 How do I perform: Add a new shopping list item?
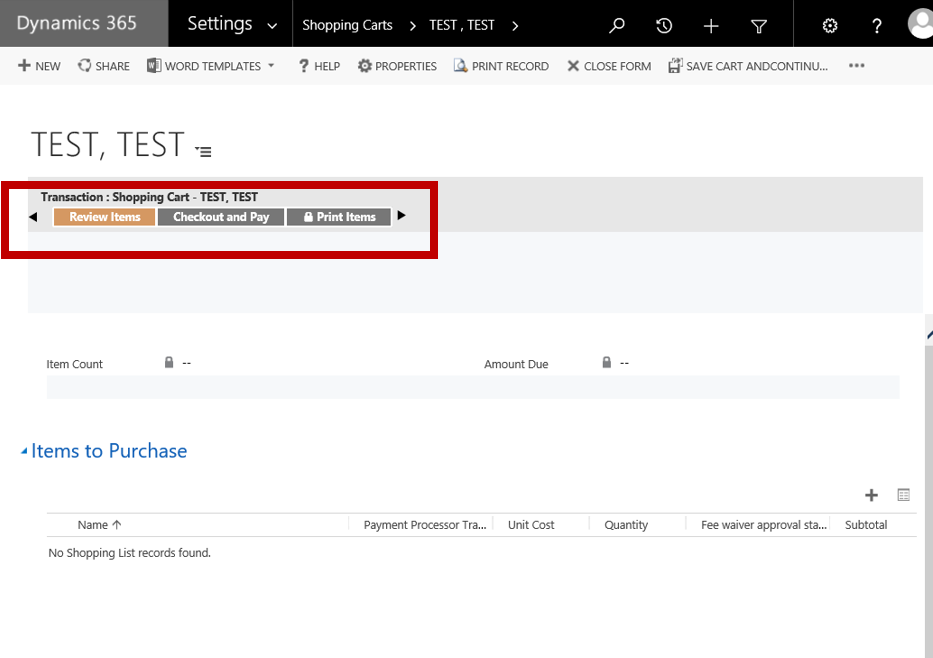[871, 495]
